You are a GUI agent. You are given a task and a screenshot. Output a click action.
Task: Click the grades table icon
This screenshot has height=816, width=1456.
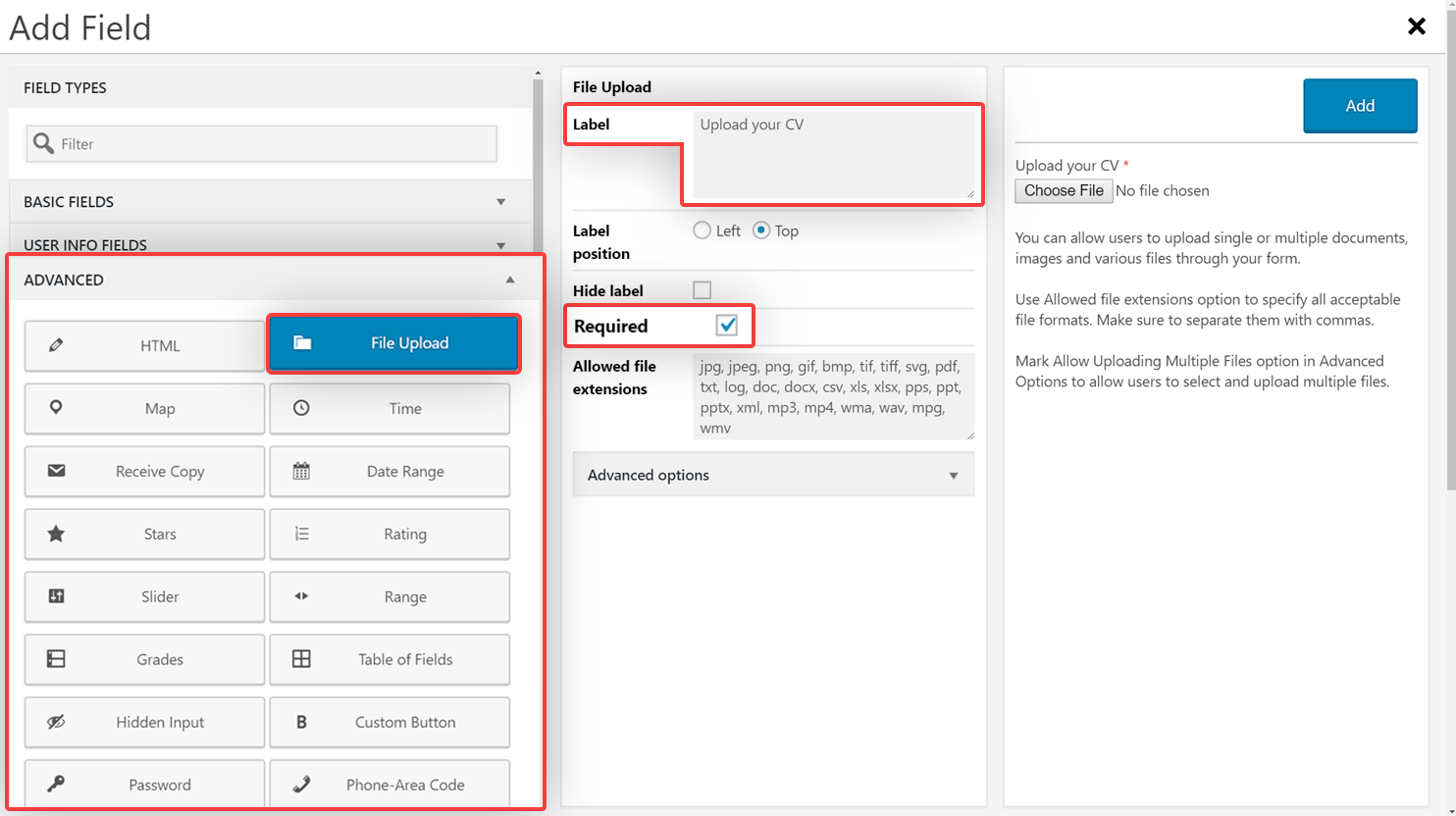coord(56,659)
